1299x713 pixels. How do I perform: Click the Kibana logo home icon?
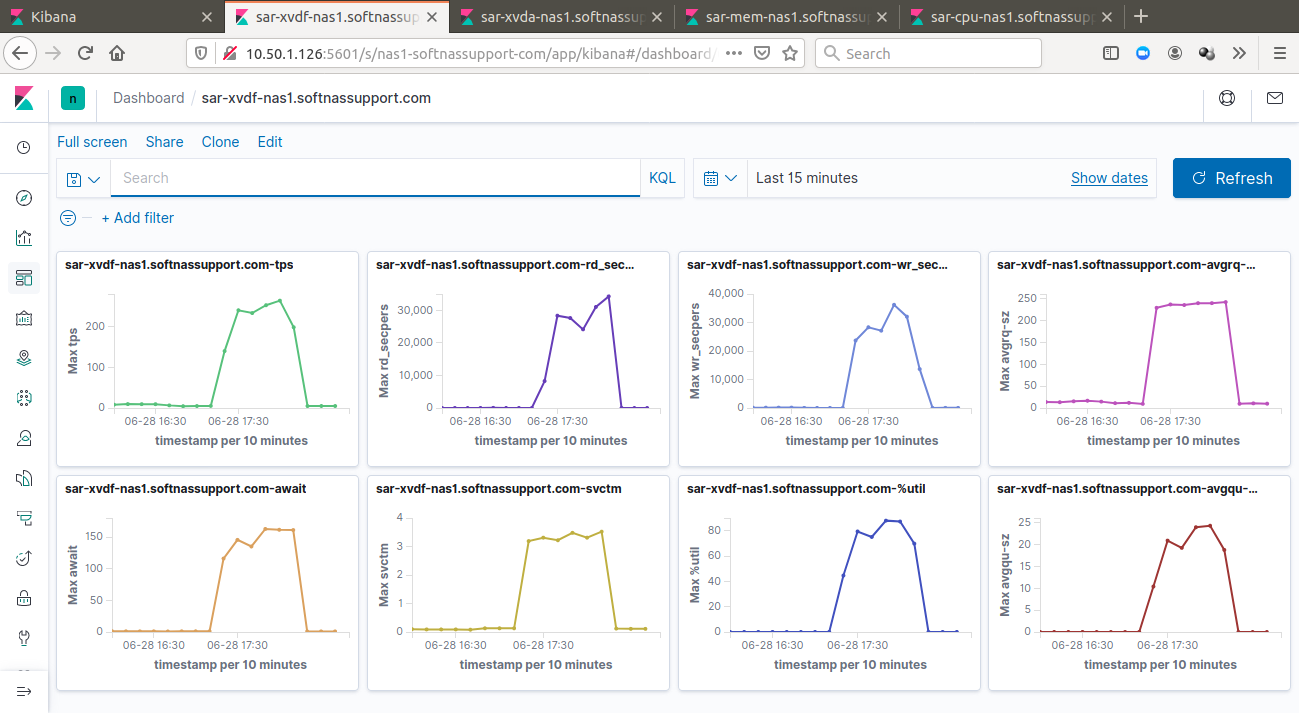pos(24,98)
